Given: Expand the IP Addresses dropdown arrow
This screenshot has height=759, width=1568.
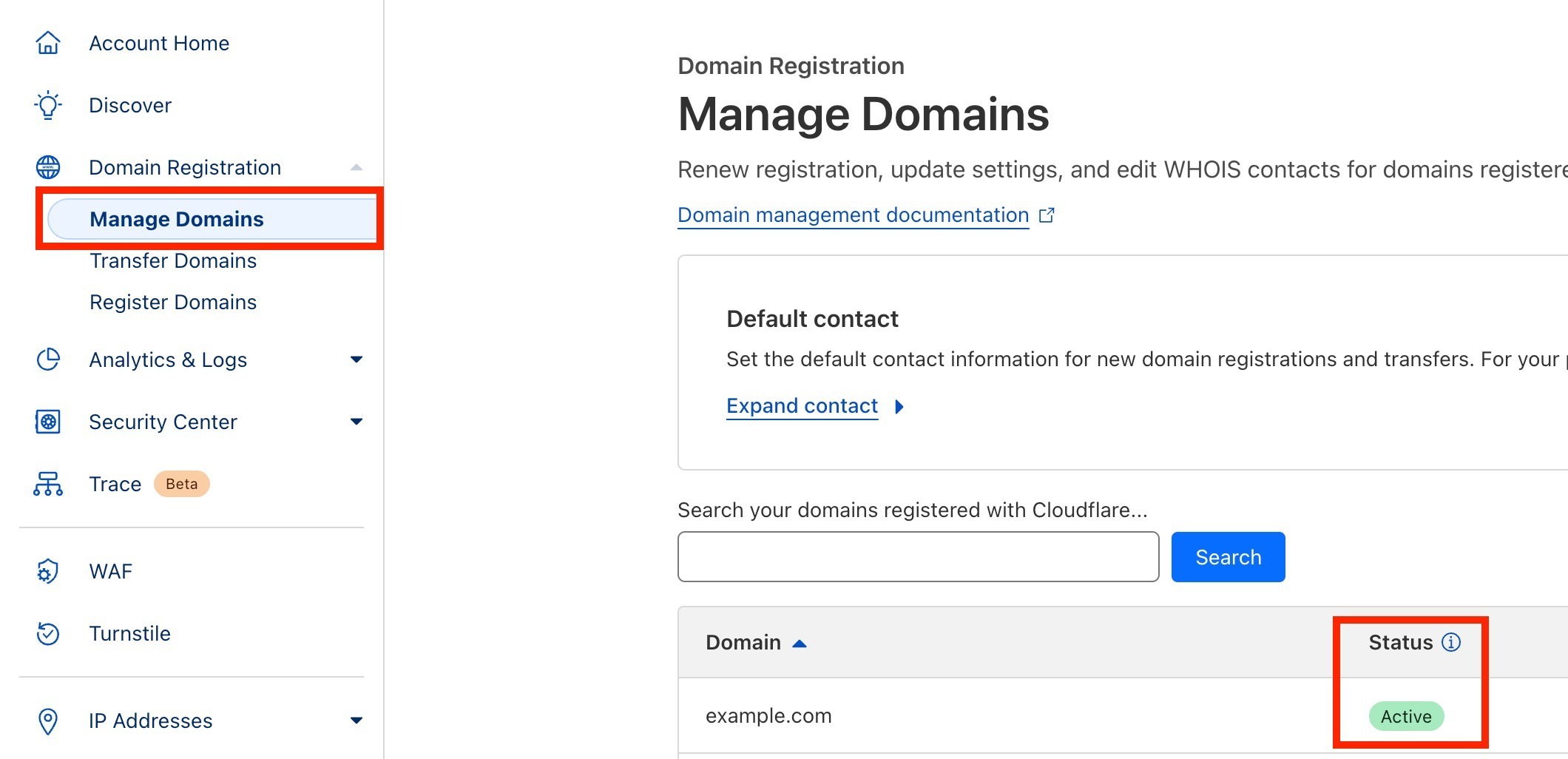Looking at the screenshot, I should coord(356,721).
